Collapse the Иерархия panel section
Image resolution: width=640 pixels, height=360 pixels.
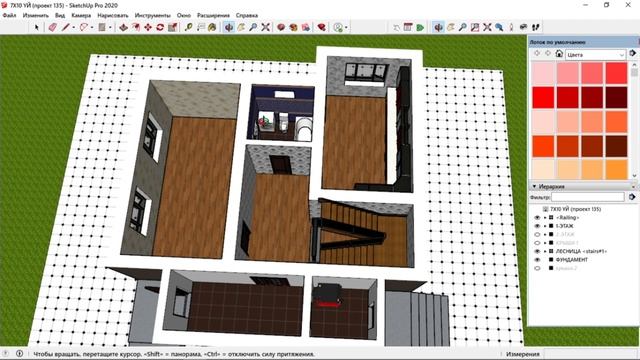click(x=534, y=187)
